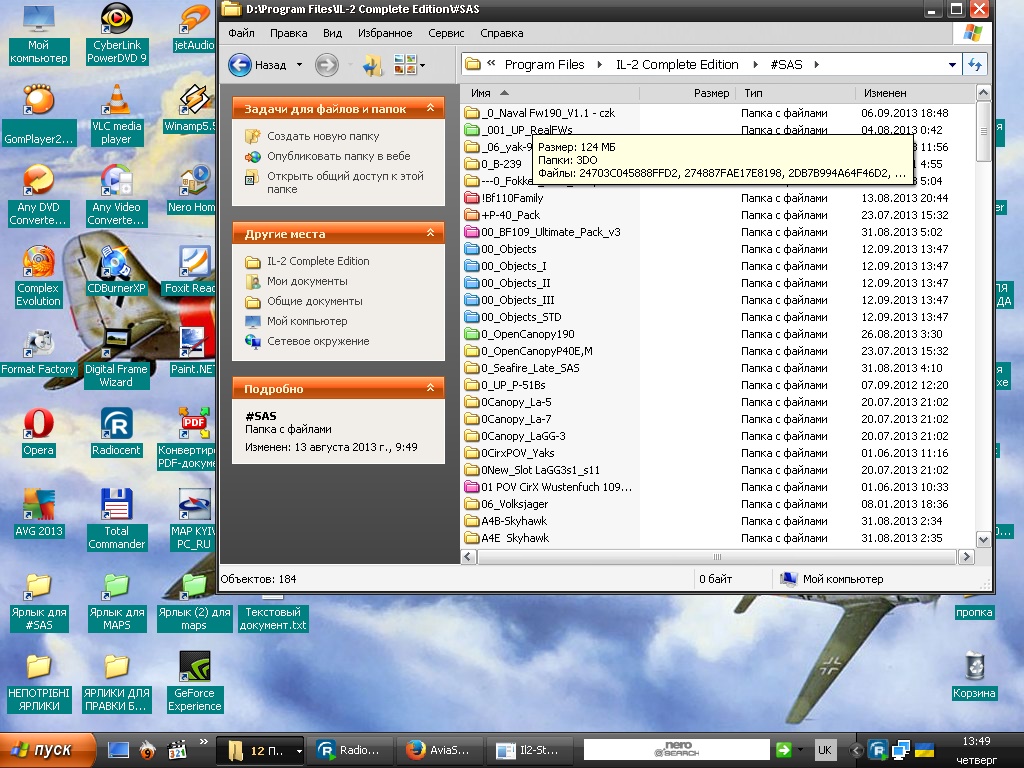Open the Вид menu

click(332, 33)
